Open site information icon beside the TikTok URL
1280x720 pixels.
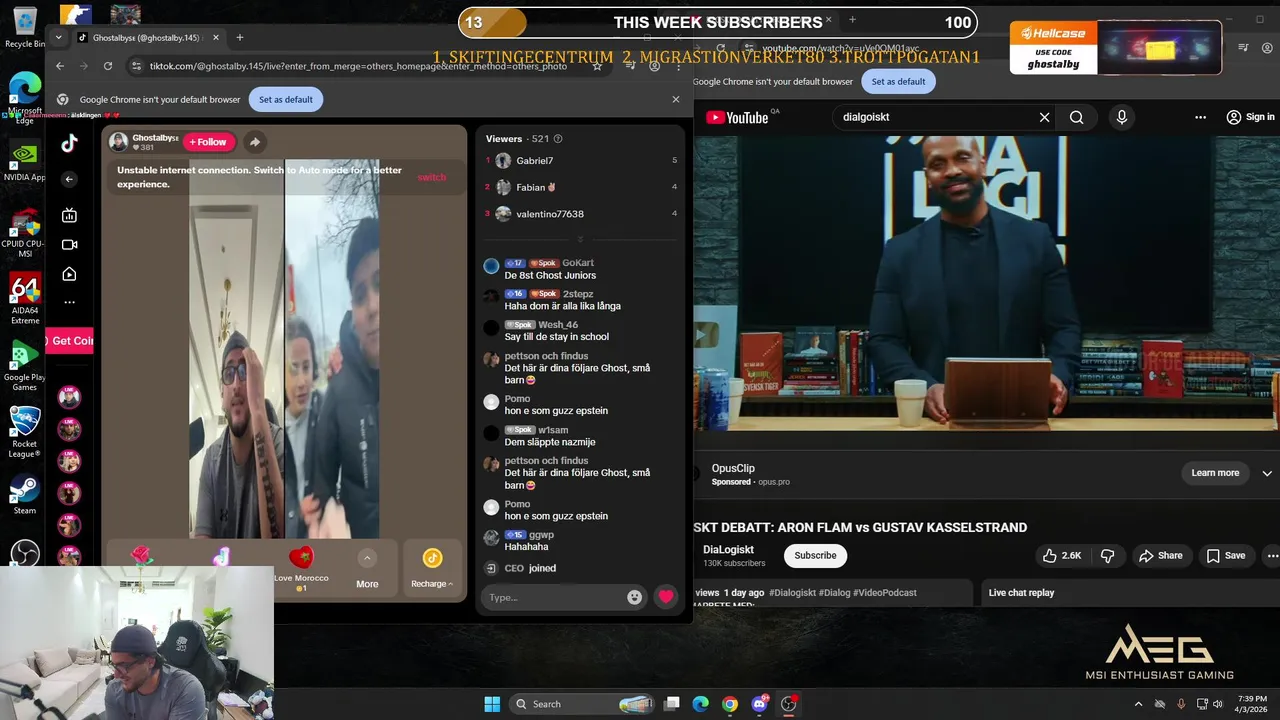136,66
